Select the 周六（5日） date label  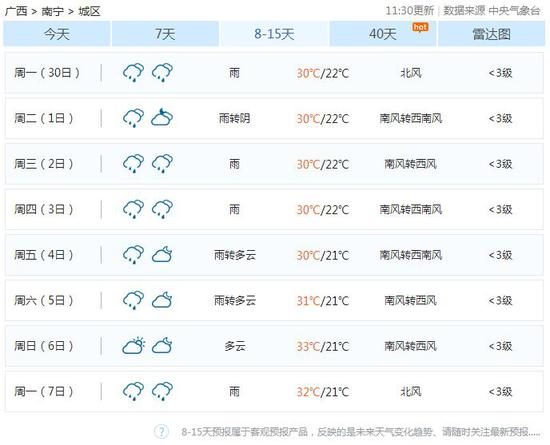pyautogui.click(x=44, y=301)
